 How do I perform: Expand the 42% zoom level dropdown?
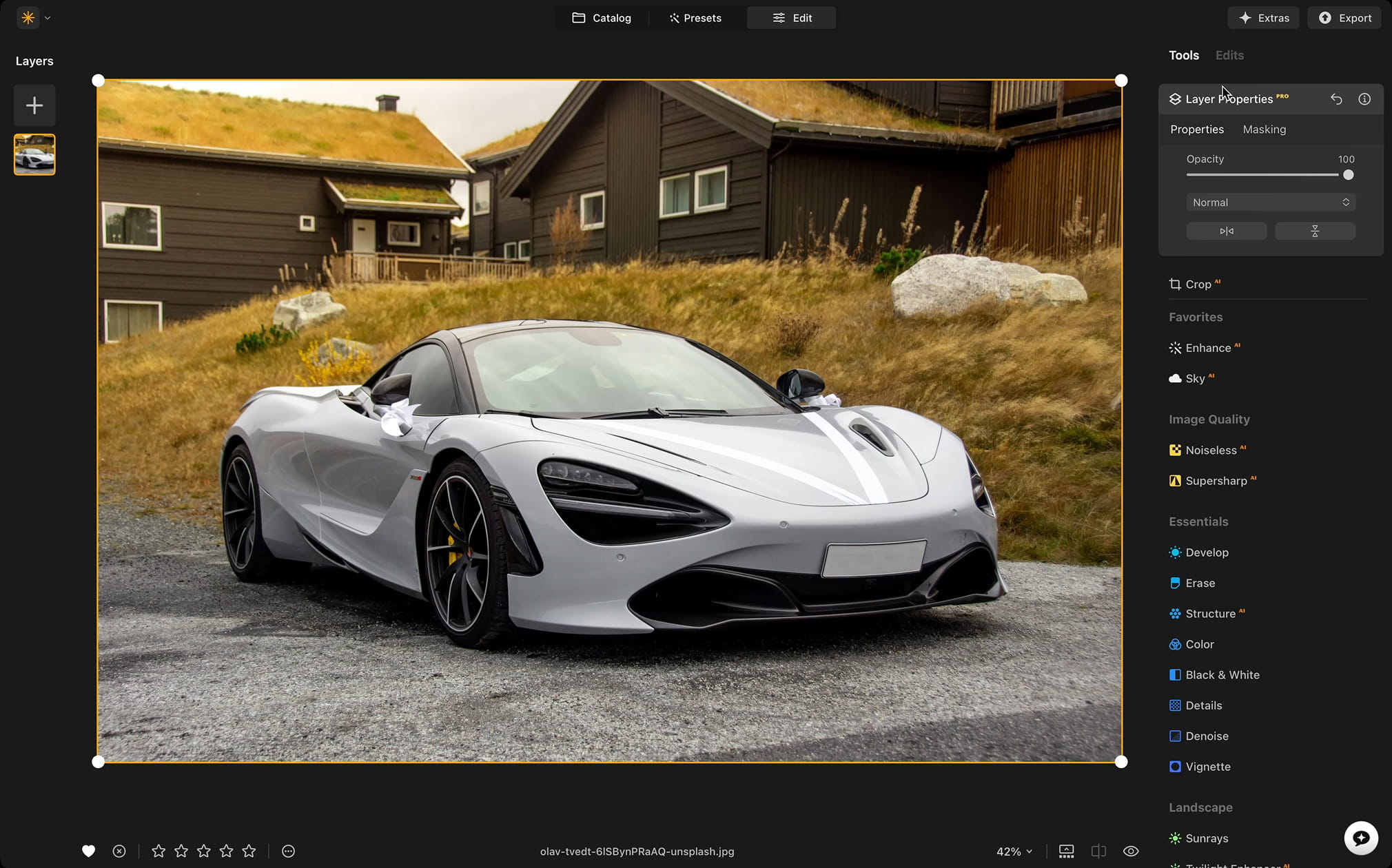pyautogui.click(x=1014, y=851)
